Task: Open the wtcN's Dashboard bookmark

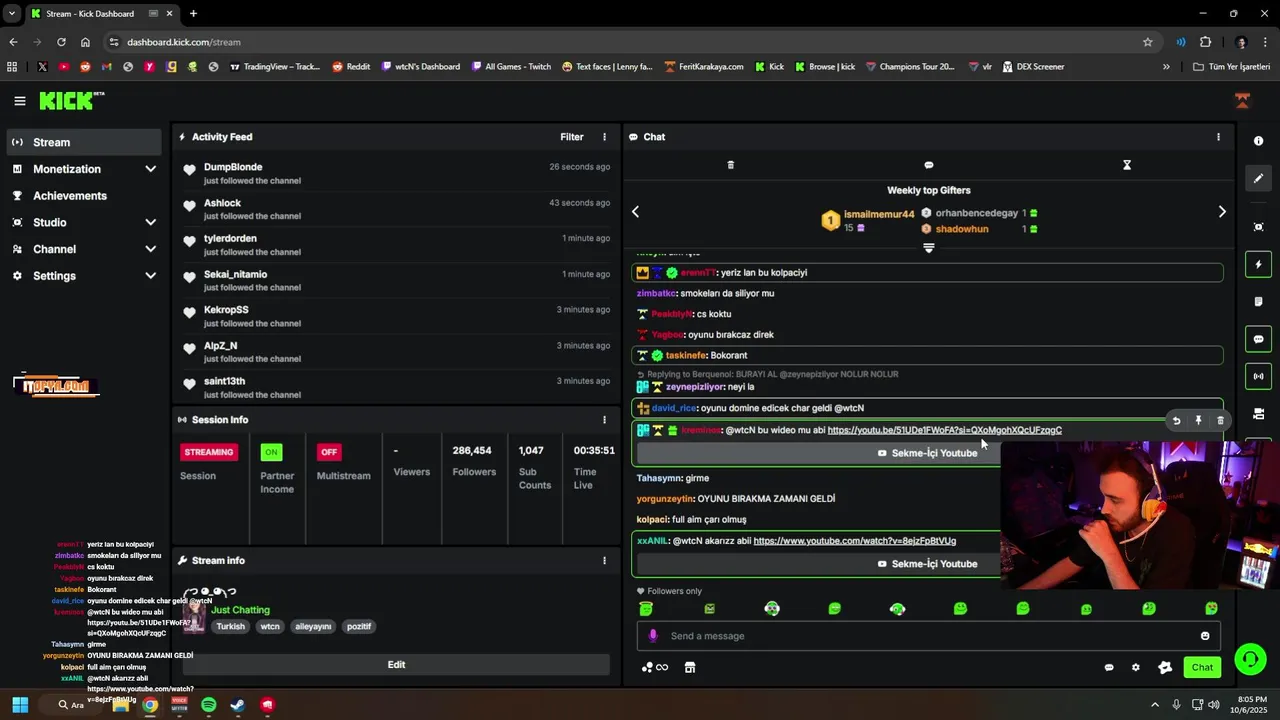Action: [x=420, y=67]
